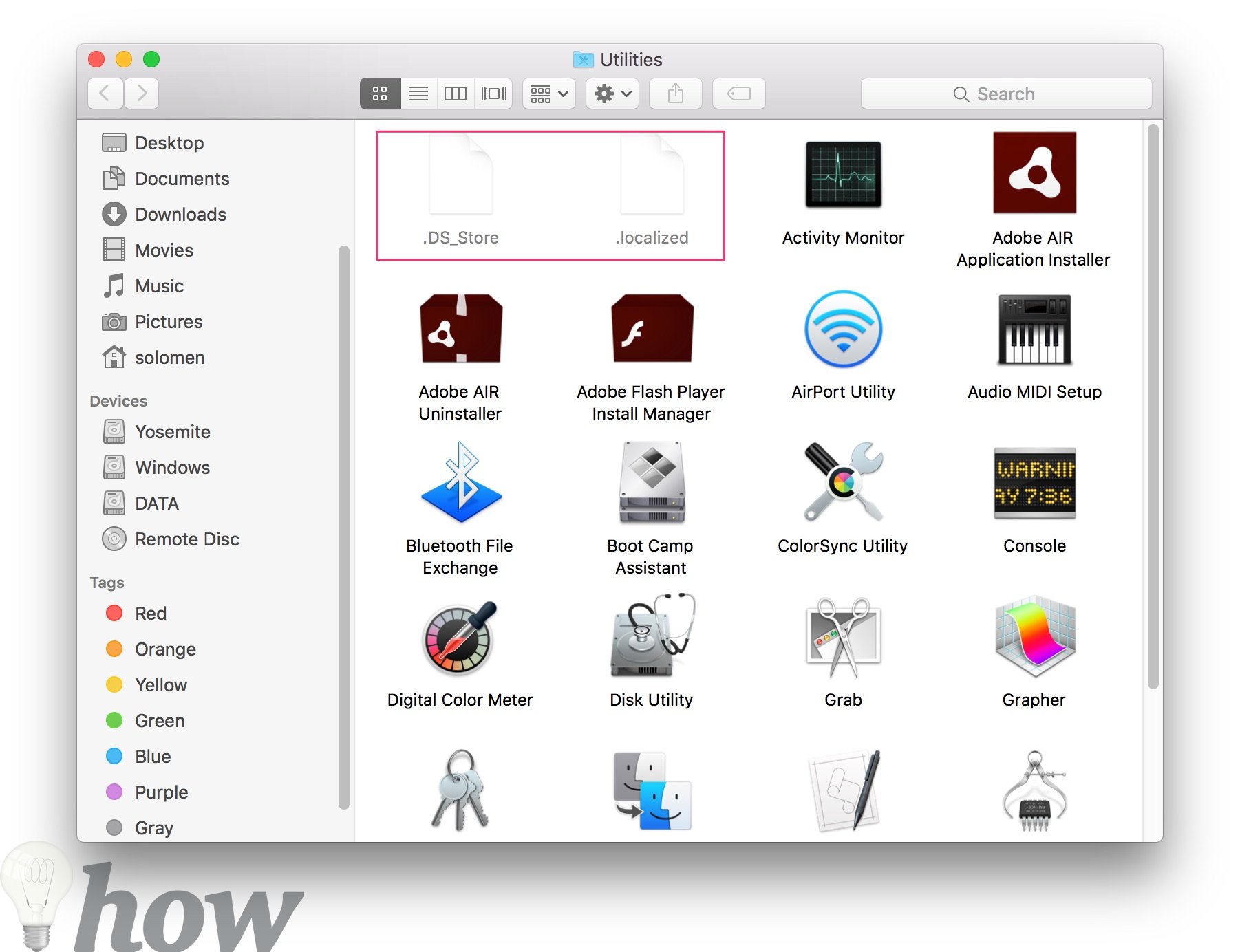Select the .DS_Store file icon
The height and width of the screenshot is (952, 1240).
tap(460, 174)
